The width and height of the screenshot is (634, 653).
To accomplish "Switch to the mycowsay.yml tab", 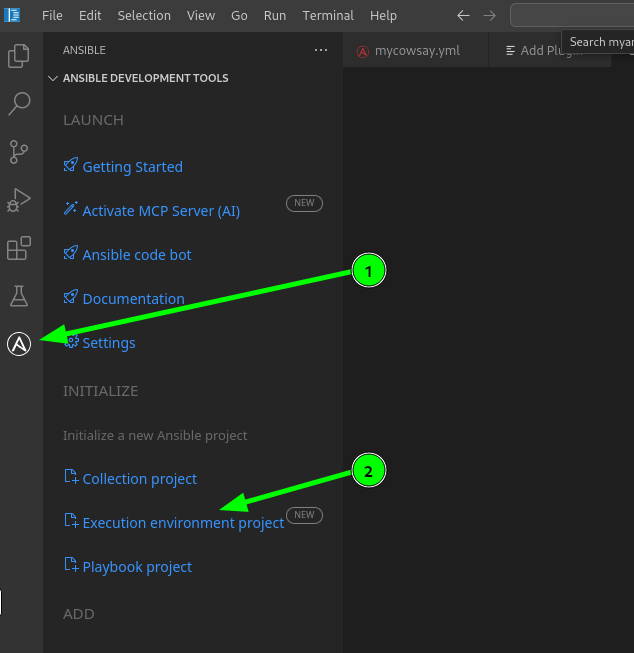I will (x=415, y=51).
